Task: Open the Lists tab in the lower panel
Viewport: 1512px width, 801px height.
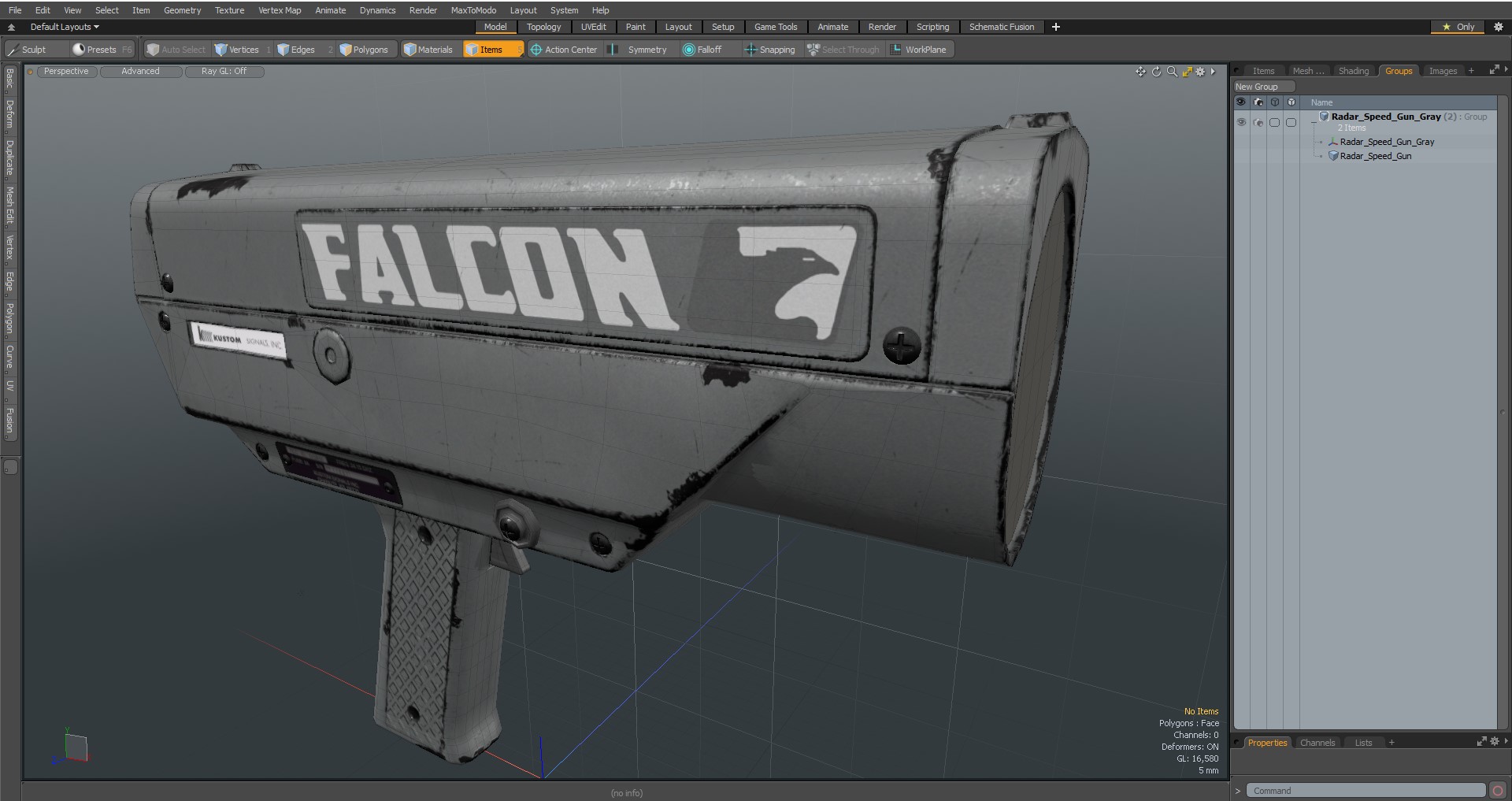Action: (x=1363, y=743)
